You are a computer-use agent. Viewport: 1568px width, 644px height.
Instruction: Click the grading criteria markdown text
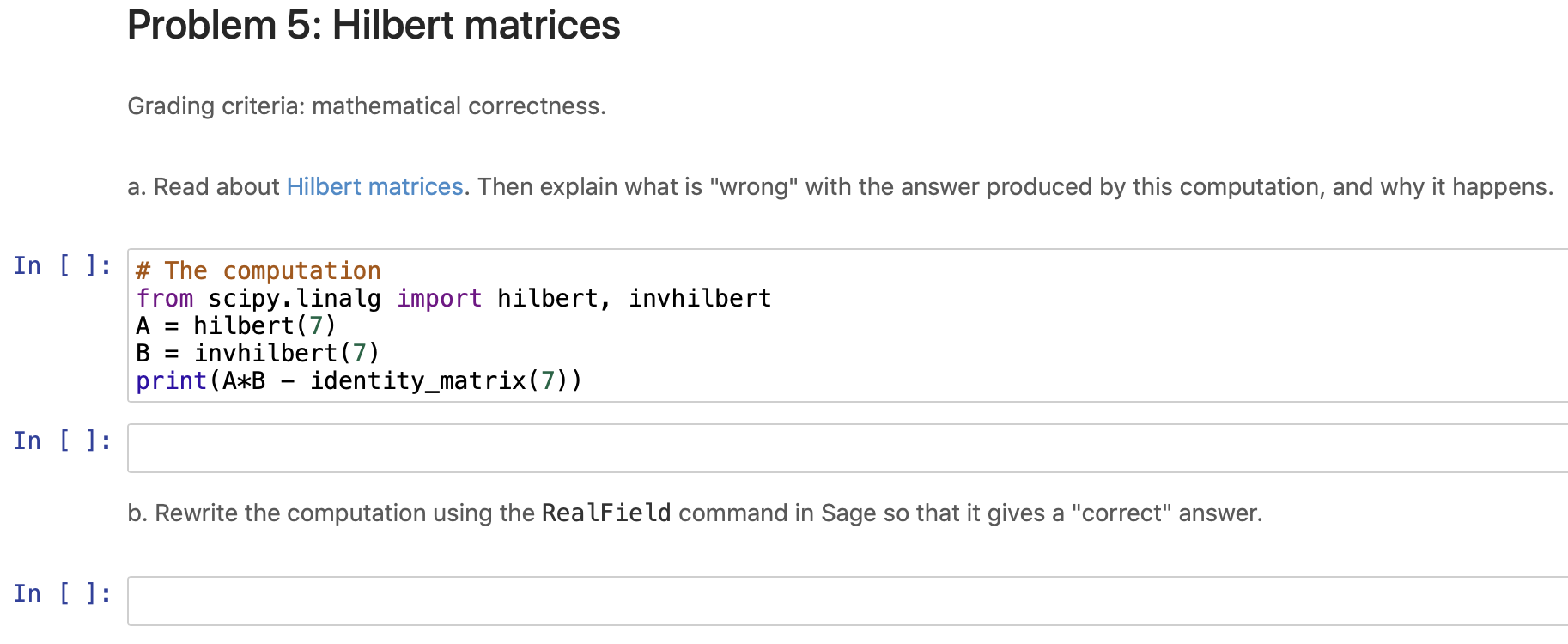point(367,106)
